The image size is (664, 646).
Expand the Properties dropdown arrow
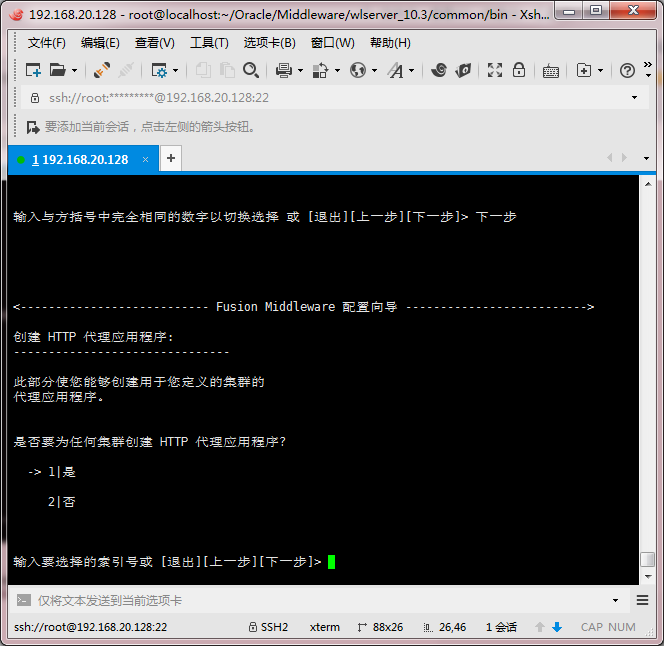click(x=175, y=70)
